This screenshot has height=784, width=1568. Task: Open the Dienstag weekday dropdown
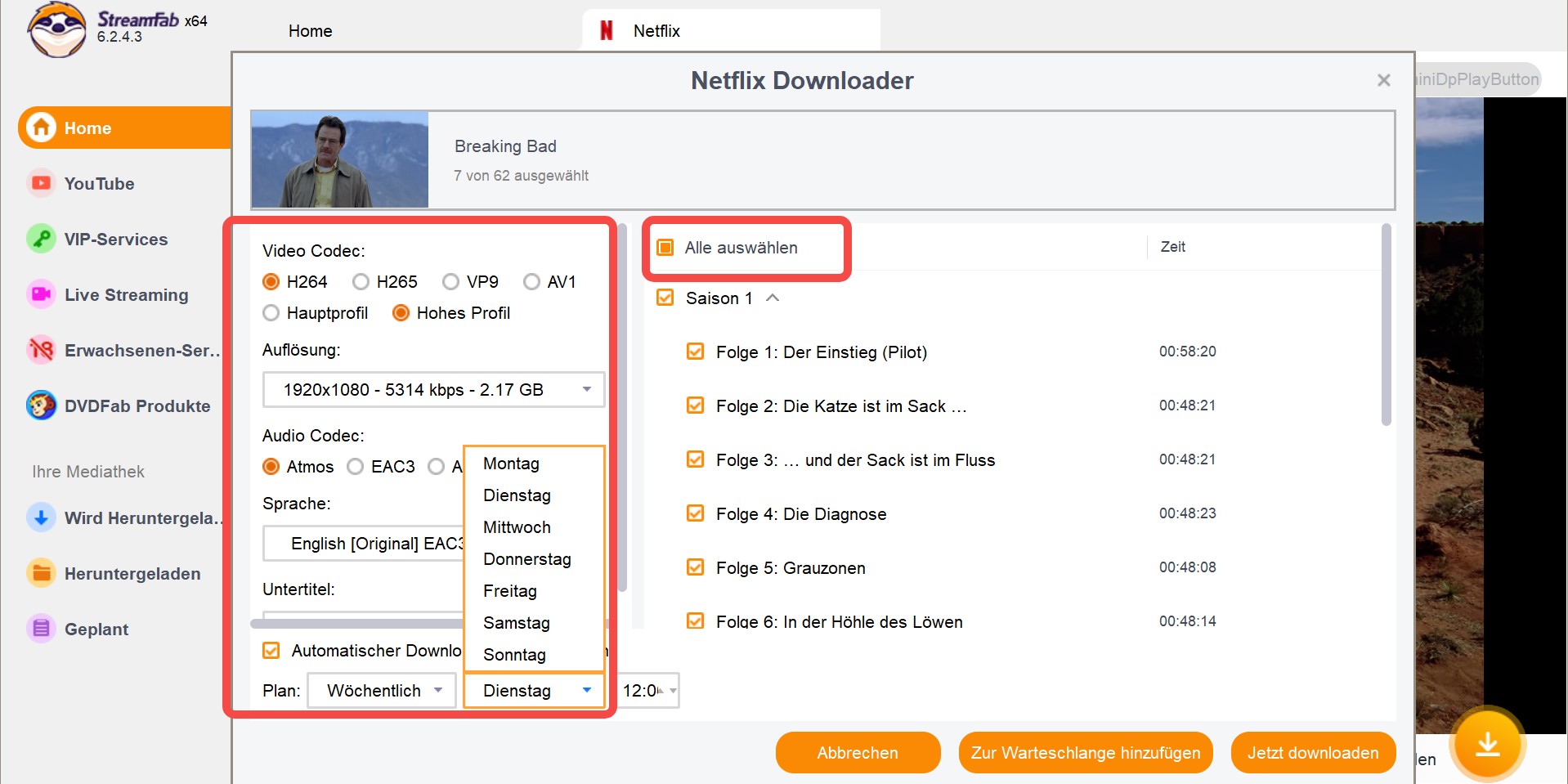(534, 691)
